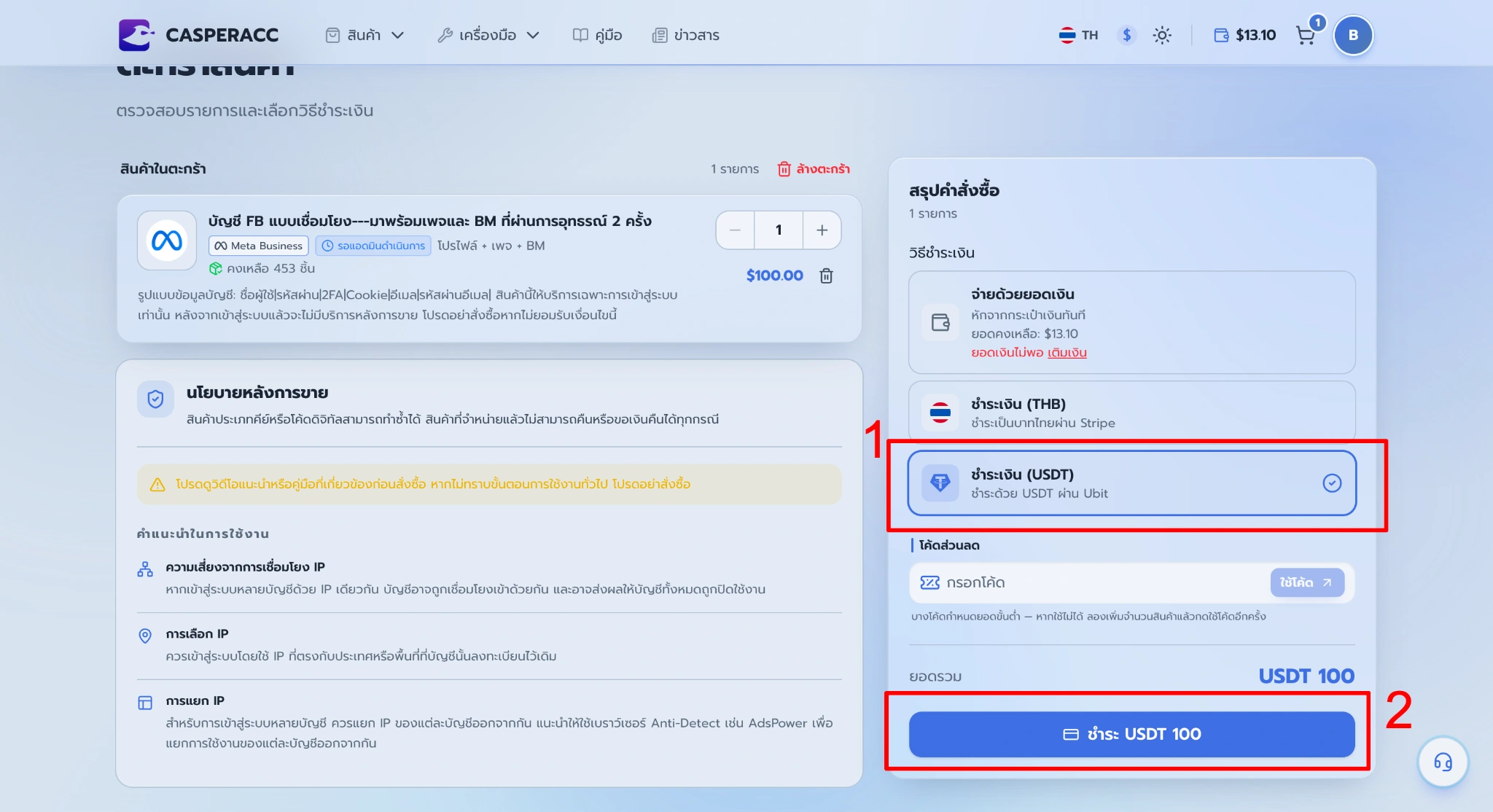Image resolution: width=1493 pixels, height=812 pixels.
Task: Select ชำระเงิน (USDT) payment method
Action: pos(1131,483)
